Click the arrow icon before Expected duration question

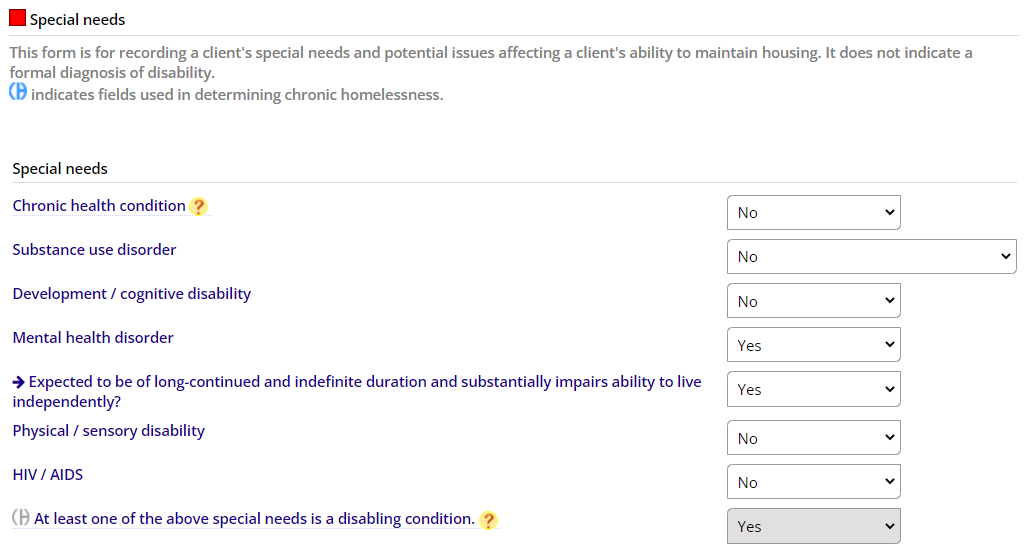19,382
